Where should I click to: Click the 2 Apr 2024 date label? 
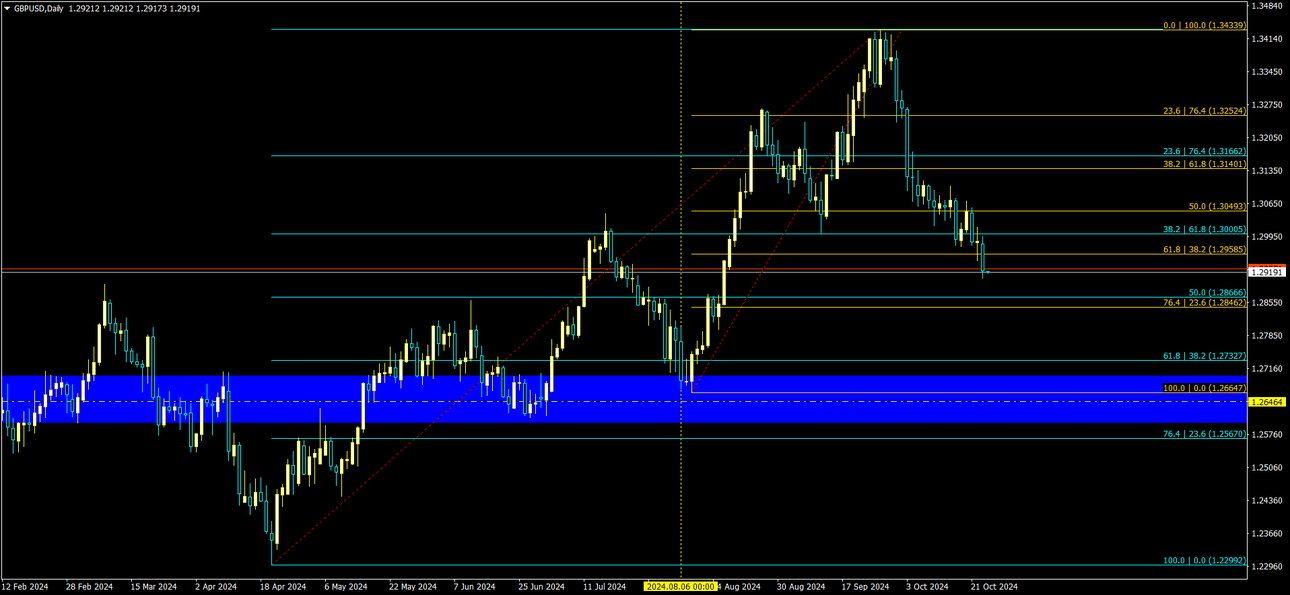tap(216, 586)
